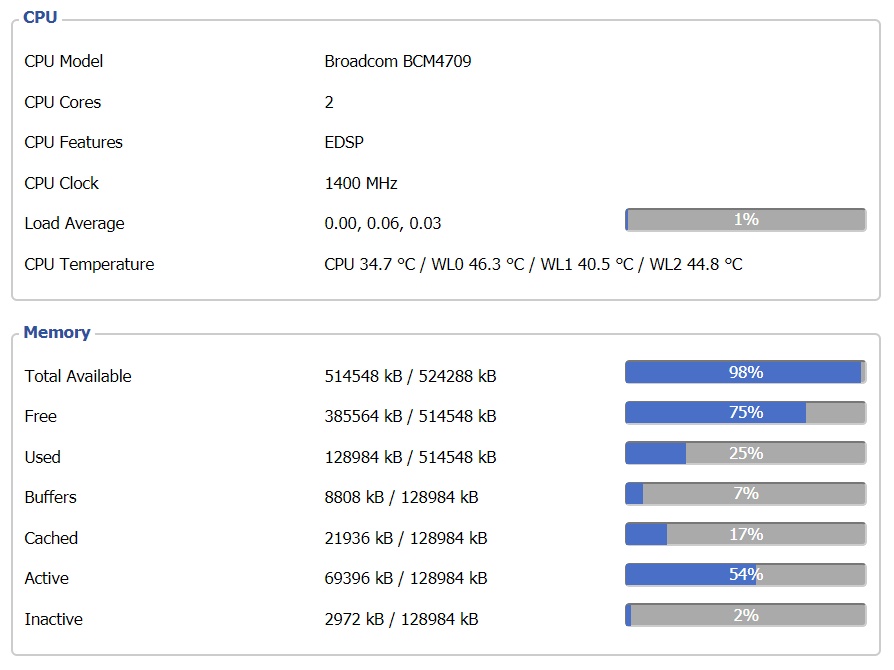Select the EDSP feature value
The height and width of the screenshot is (670, 894).
coord(344,142)
